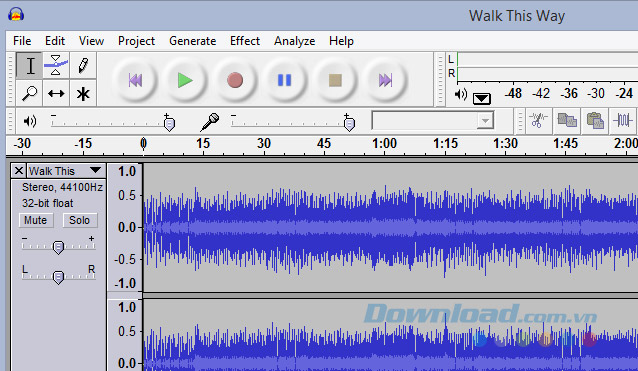Select the Multi-tool asterisk mode
638x371 pixels.
click(83, 93)
